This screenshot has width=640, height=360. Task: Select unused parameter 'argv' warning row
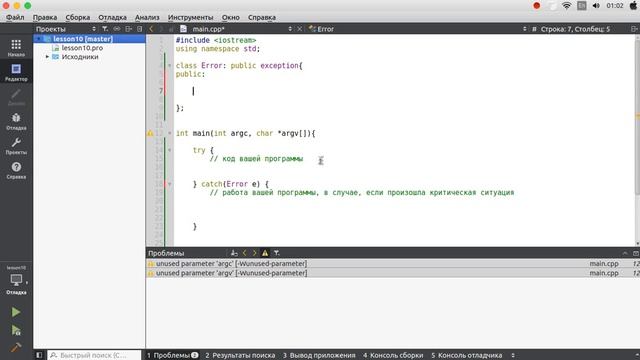393,273
